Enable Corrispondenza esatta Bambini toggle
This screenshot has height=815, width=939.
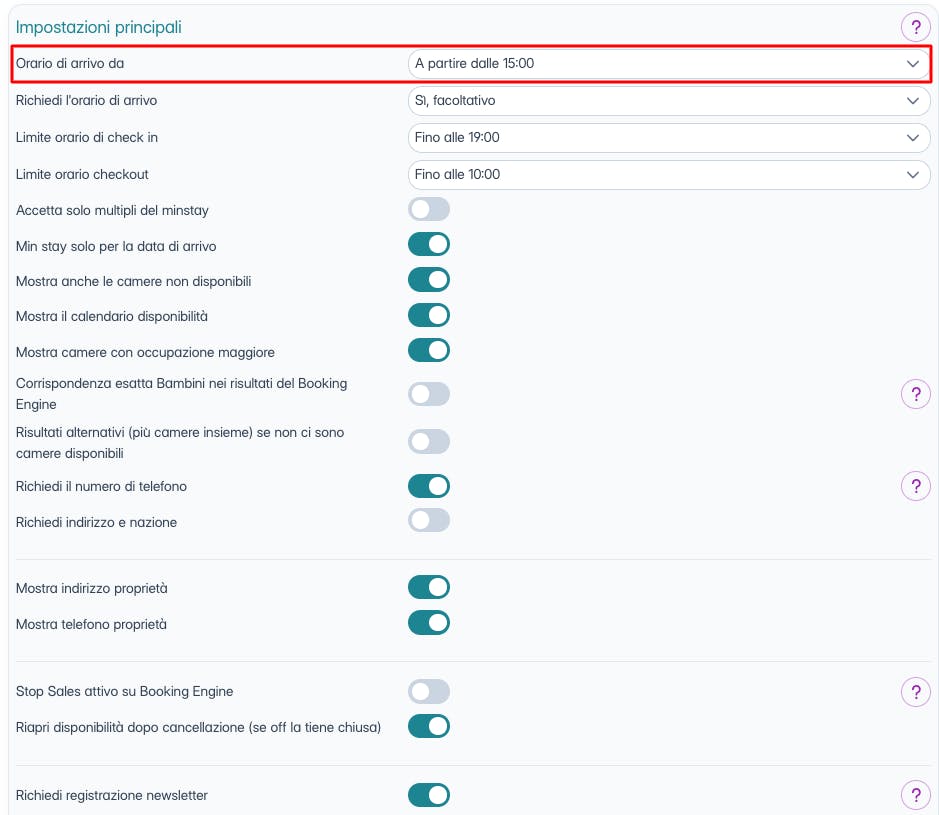pyautogui.click(x=429, y=394)
